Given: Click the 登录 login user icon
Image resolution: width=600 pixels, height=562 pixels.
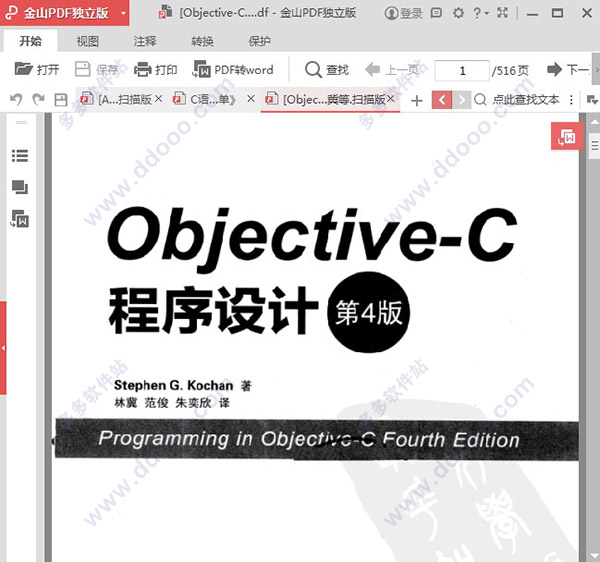Looking at the screenshot, I should tap(403, 13).
